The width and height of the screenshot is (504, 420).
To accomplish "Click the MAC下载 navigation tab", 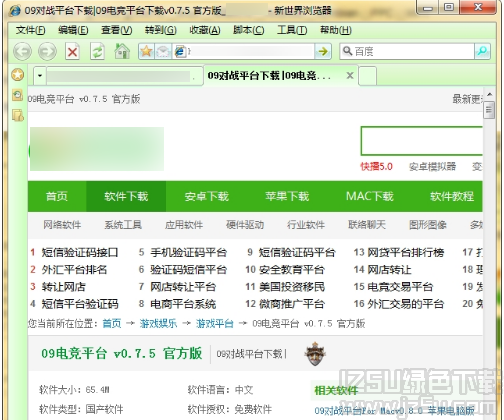I will coord(370,196).
